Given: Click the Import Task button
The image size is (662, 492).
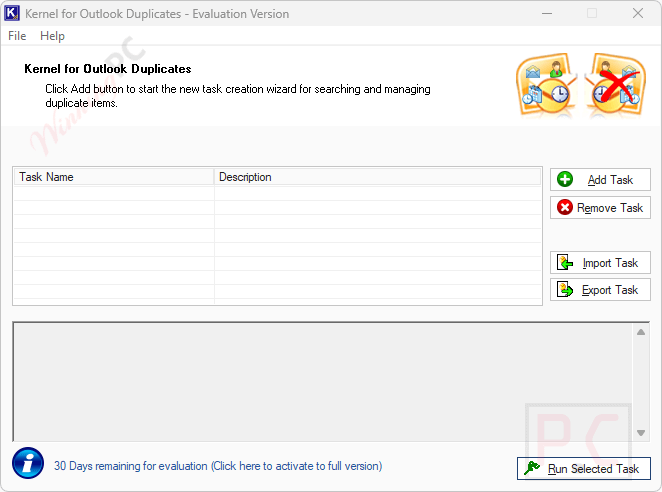Looking at the screenshot, I should [600, 263].
